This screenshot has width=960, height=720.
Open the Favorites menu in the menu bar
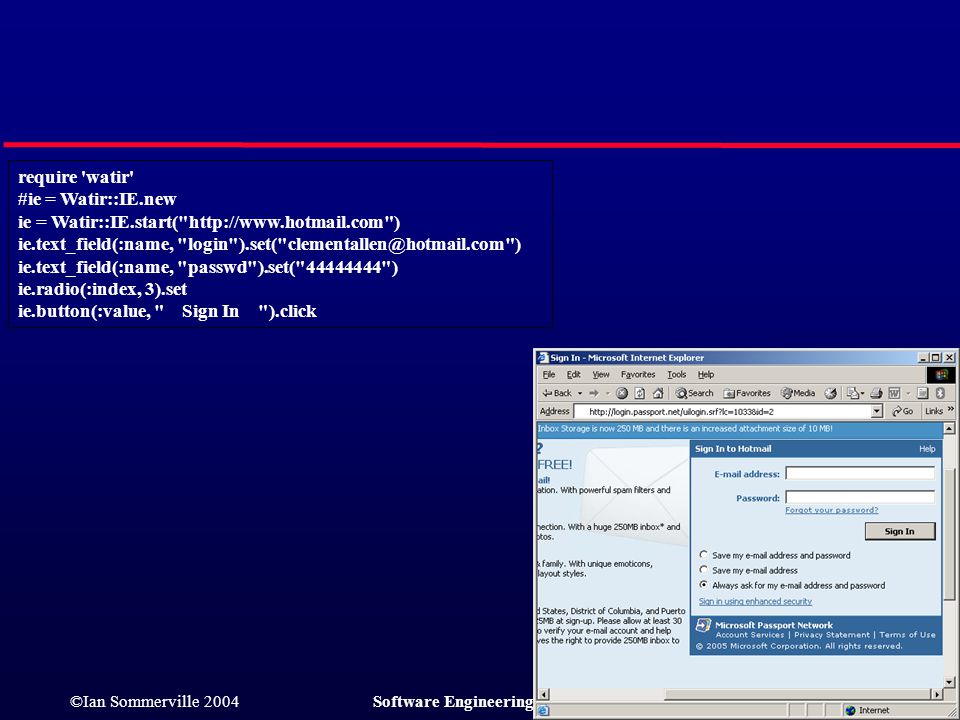click(x=638, y=374)
